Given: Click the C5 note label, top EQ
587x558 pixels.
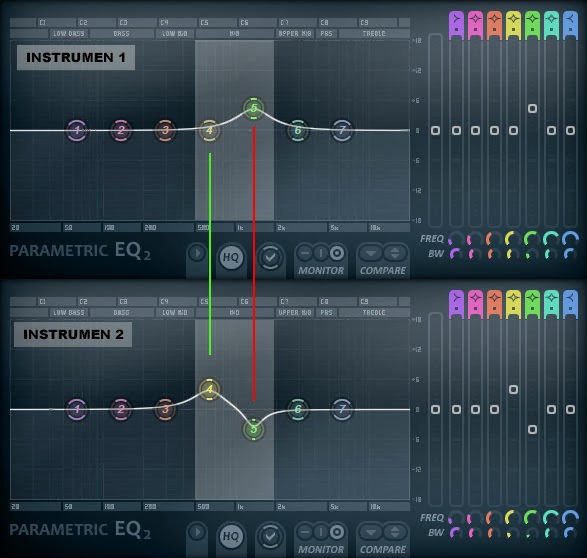Looking at the screenshot, I should point(204,23).
